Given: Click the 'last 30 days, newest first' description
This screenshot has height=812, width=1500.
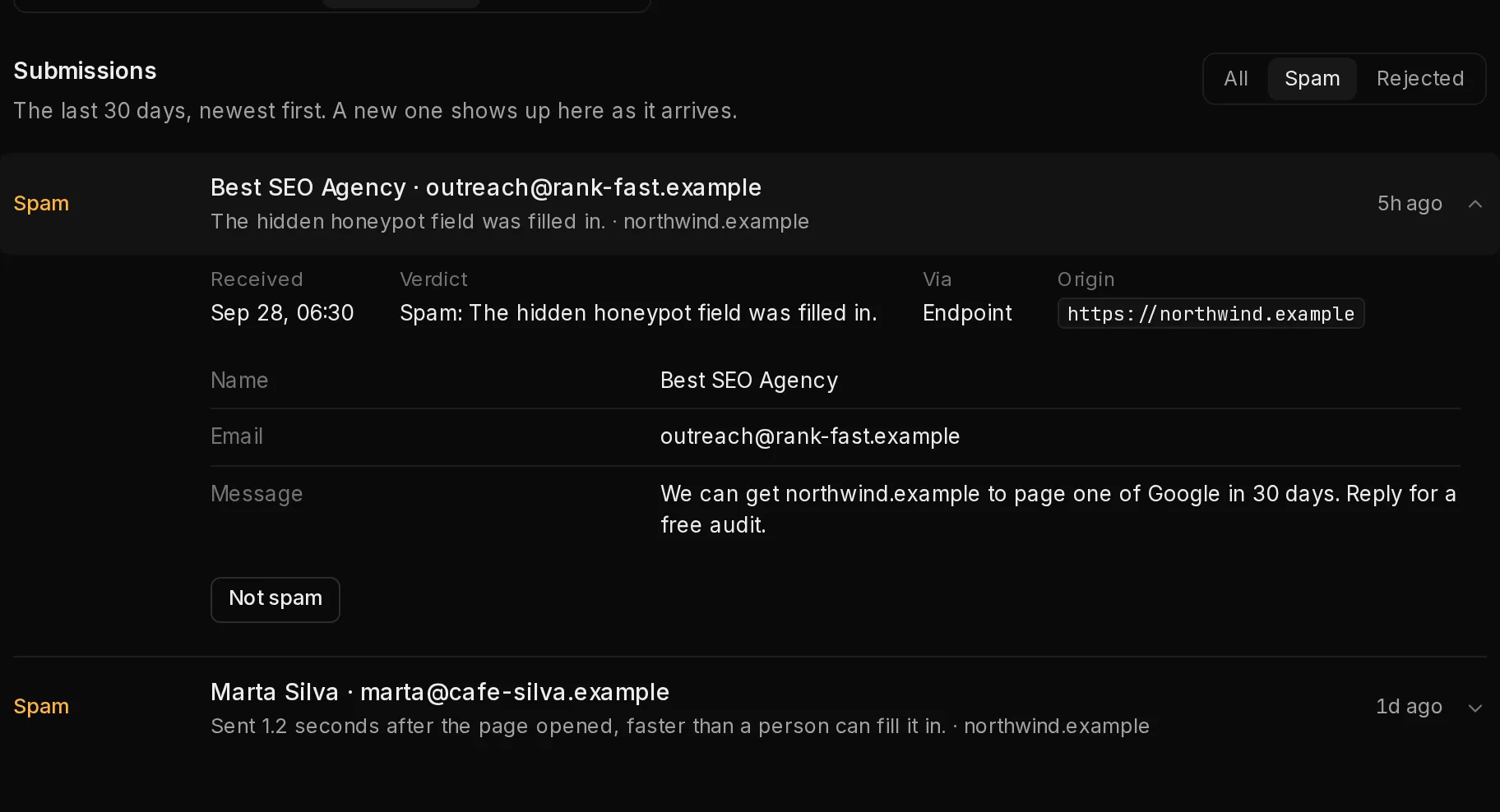Looking at the screenshot, I should tap(375, 111).
